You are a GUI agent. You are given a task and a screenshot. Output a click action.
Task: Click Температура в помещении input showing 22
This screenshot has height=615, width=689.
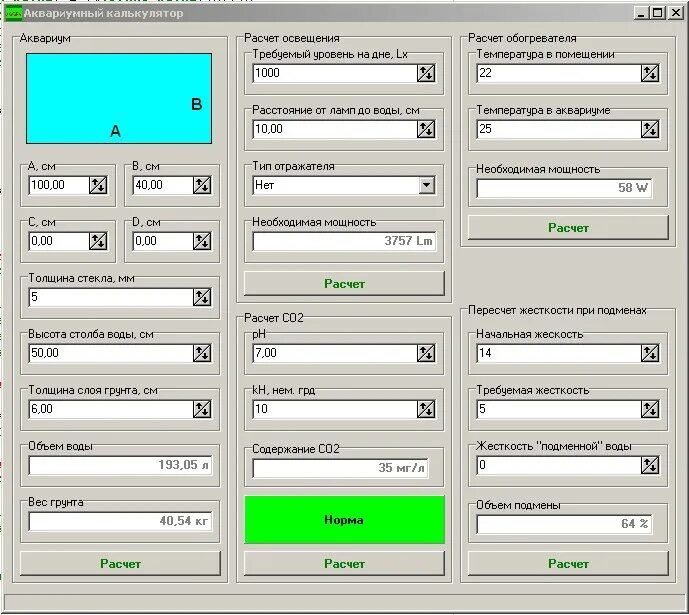pyautogui.click(x=559, y=73)
